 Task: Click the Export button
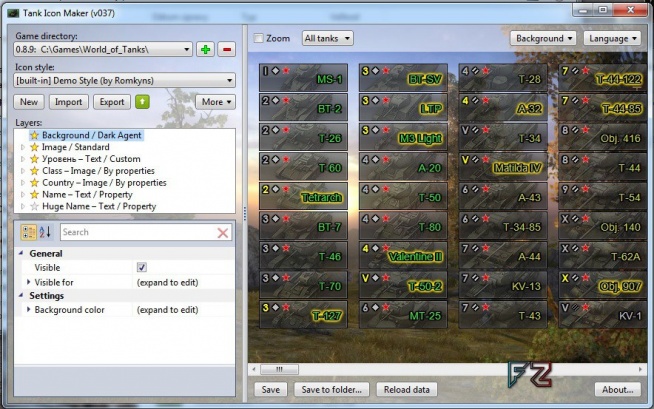coord(112,102)
